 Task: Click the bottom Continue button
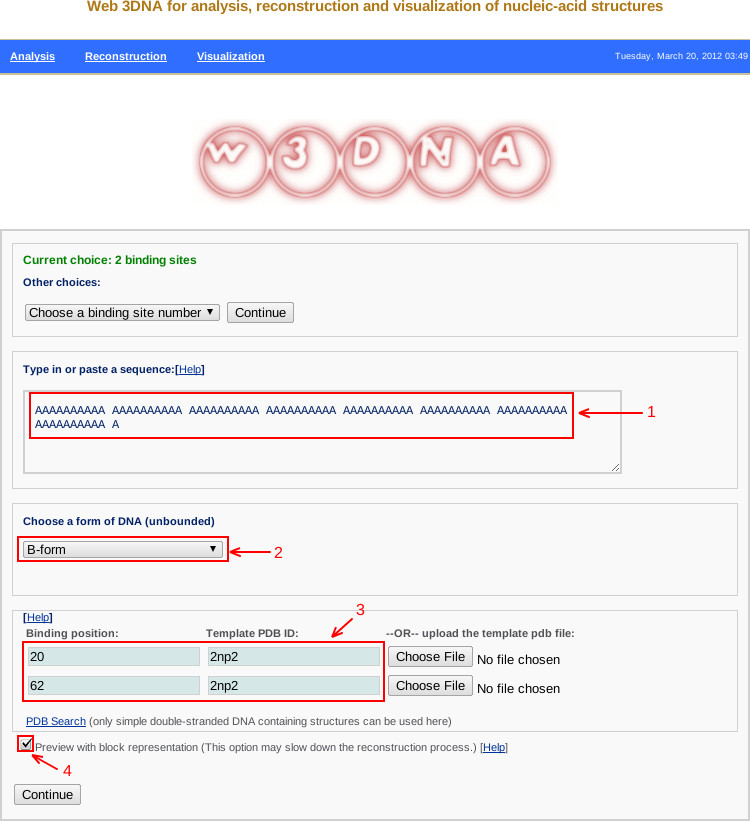47,794
